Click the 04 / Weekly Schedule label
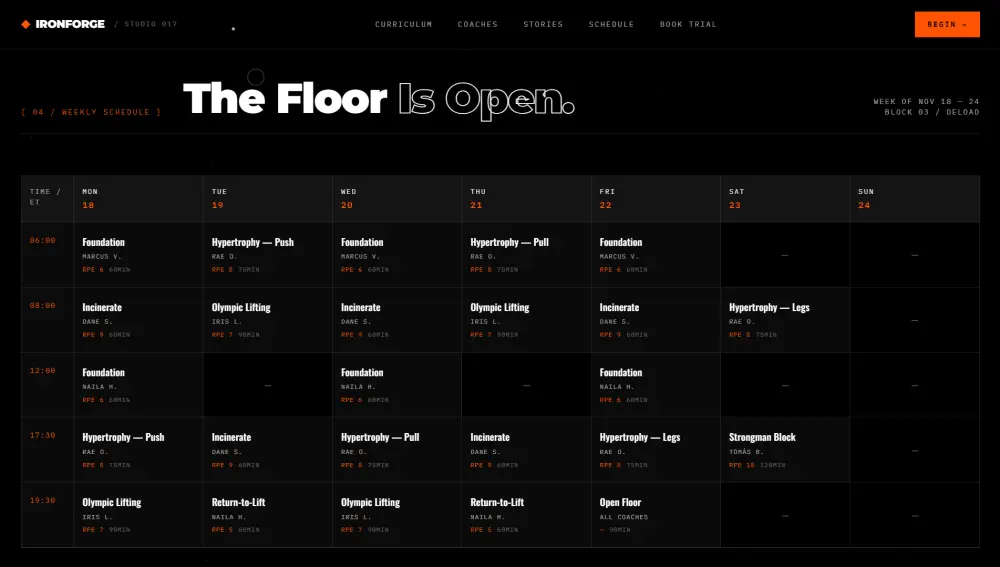 pyautogui.click(x=91, y=112)
